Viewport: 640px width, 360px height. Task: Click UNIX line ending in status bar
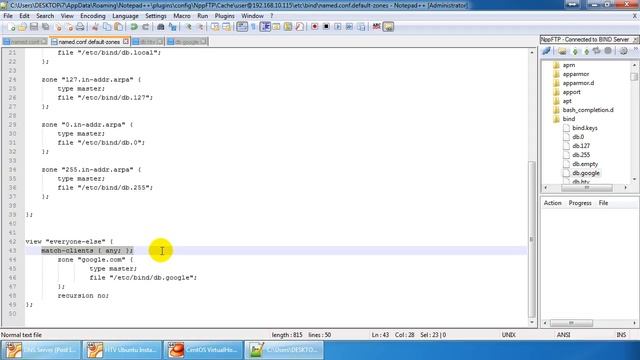tap(509, 335)
